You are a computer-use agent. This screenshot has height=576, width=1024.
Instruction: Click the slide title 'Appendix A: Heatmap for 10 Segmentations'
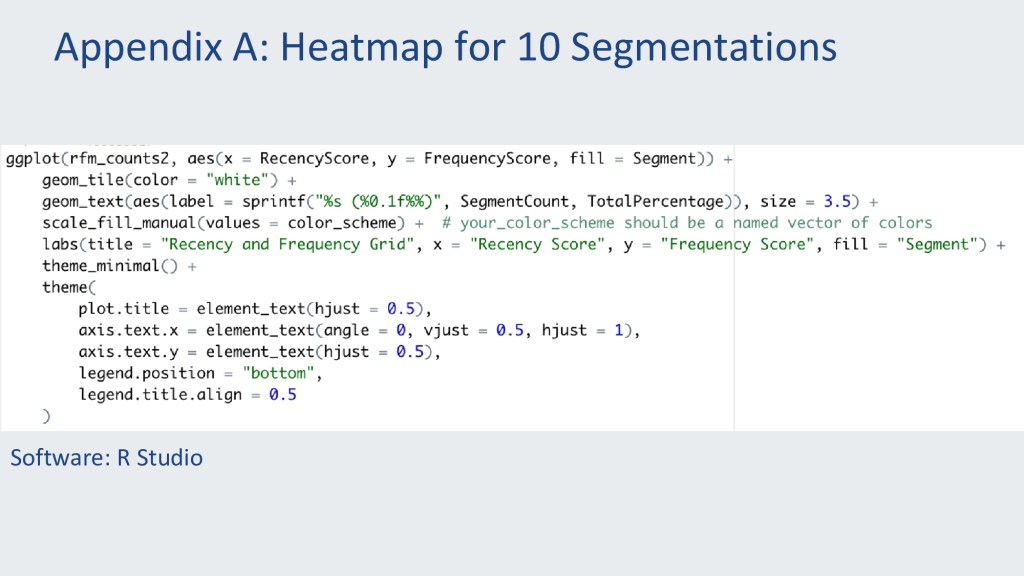coord(445,47)
